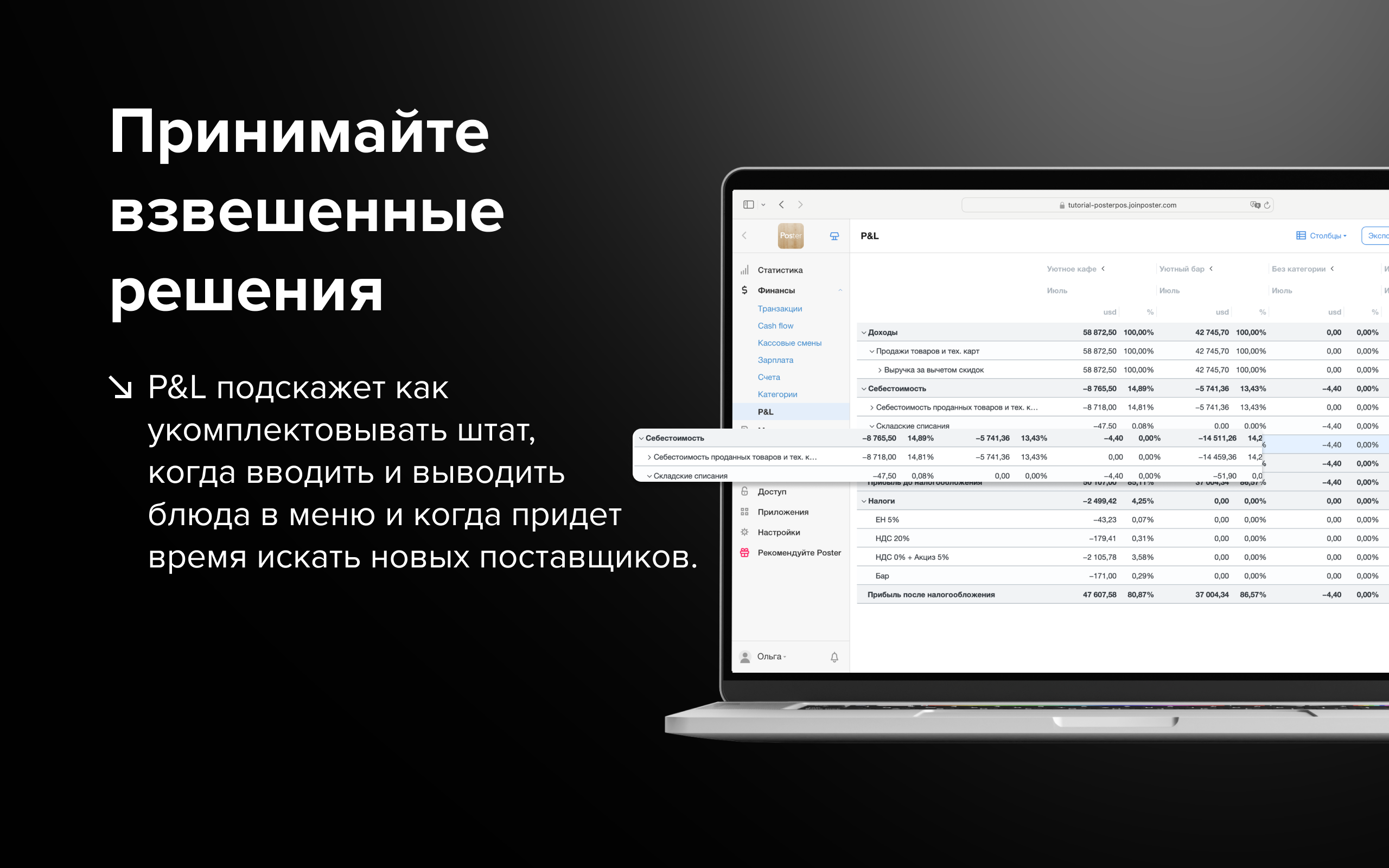Image resolution: width=1389 pixels, height=868 pixels.
Task: Click the Приложения sidebar icon
Action: (745, 512)
